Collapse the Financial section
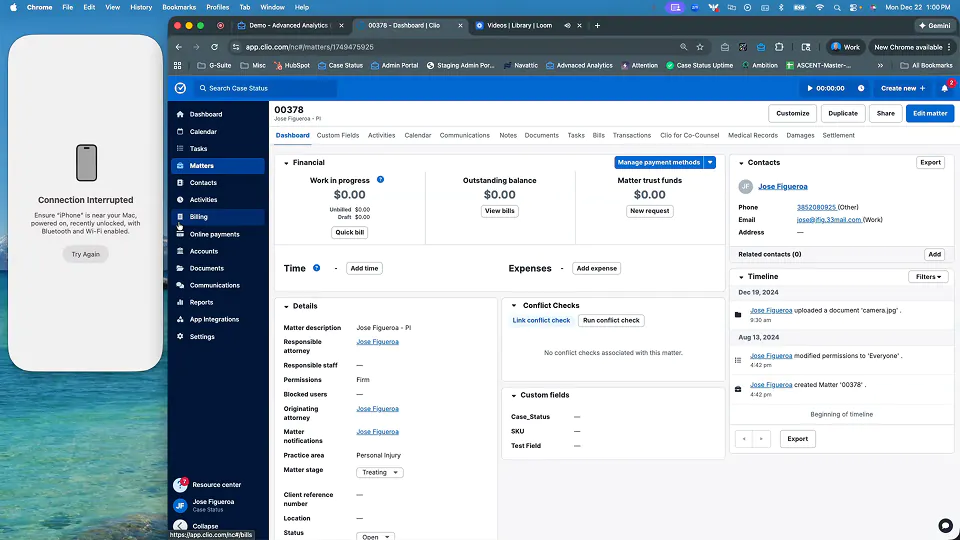This screenshot has height=540, width=960. click(x=286, y=162)
